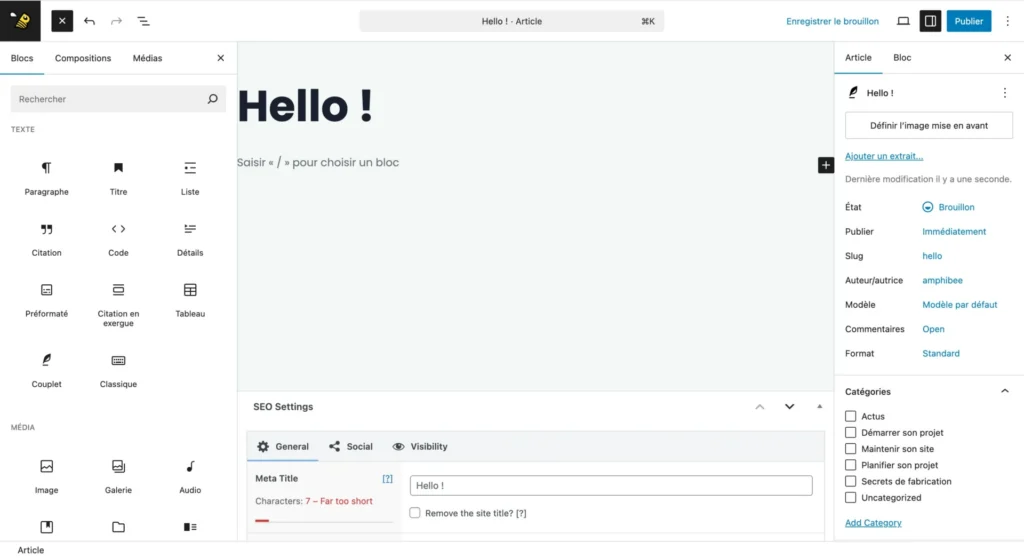
Task: Click the search magnifier icon
Action: (x=212, y=99)
